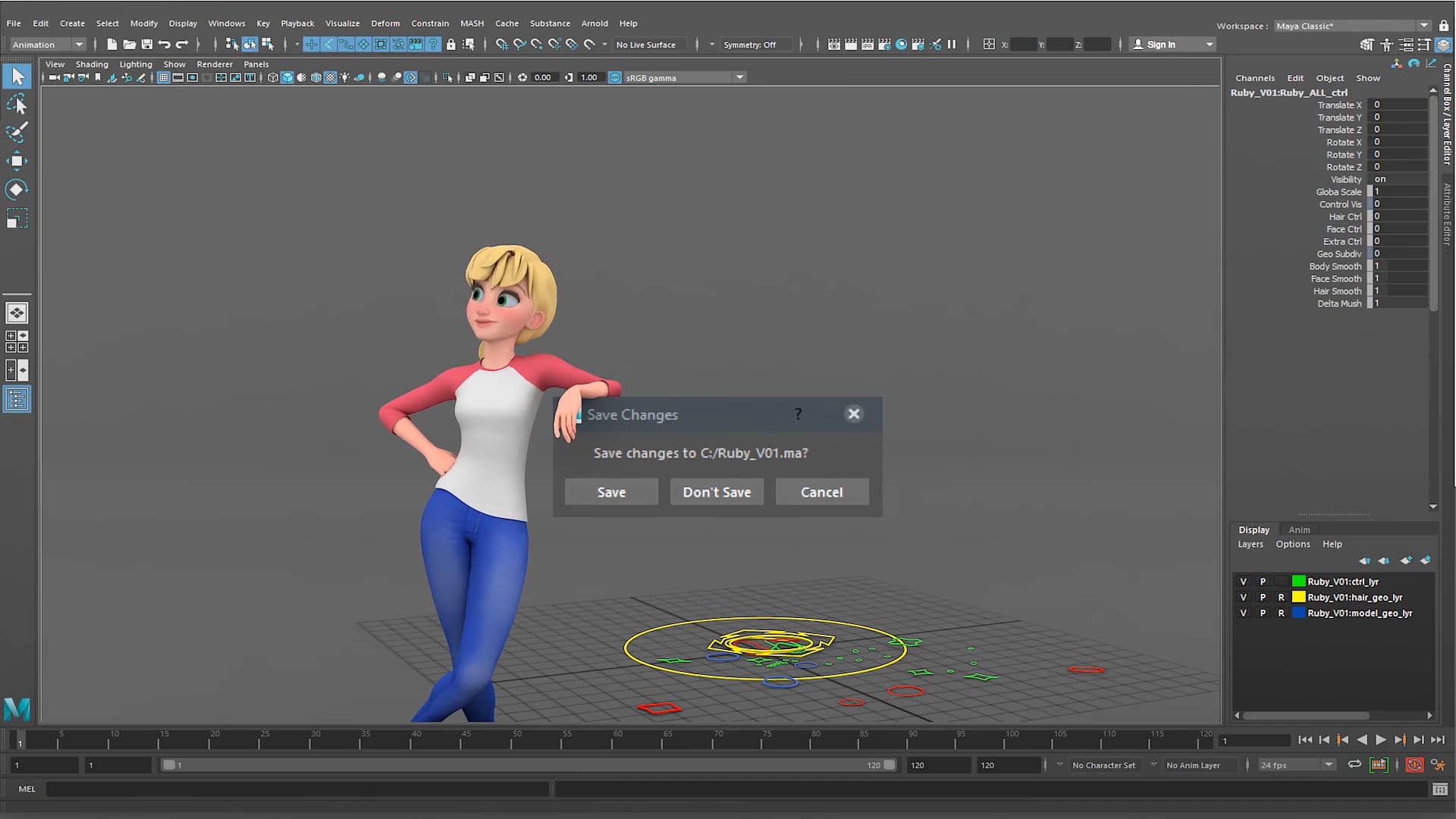This screenshot has width=1456, height=819.
Task: Open the Animation menu set dropdown
Action: [79, 44]
